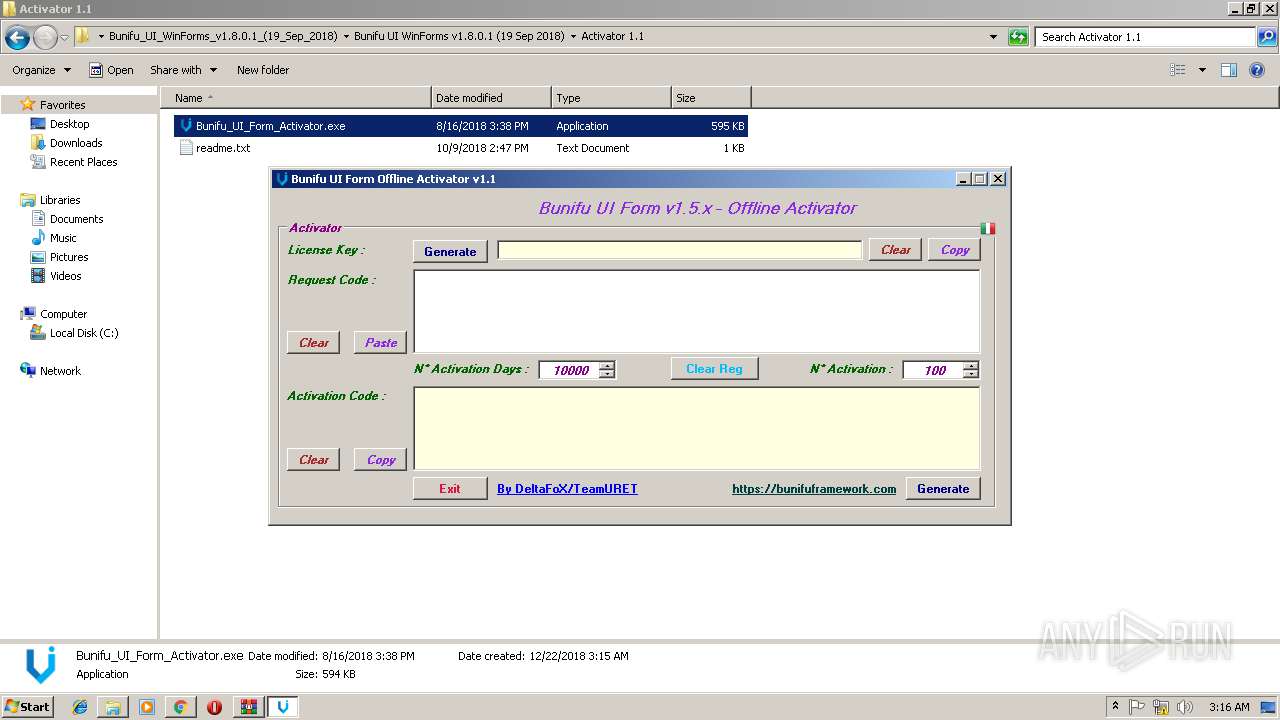Click the License Key input field

coord(679,250)
